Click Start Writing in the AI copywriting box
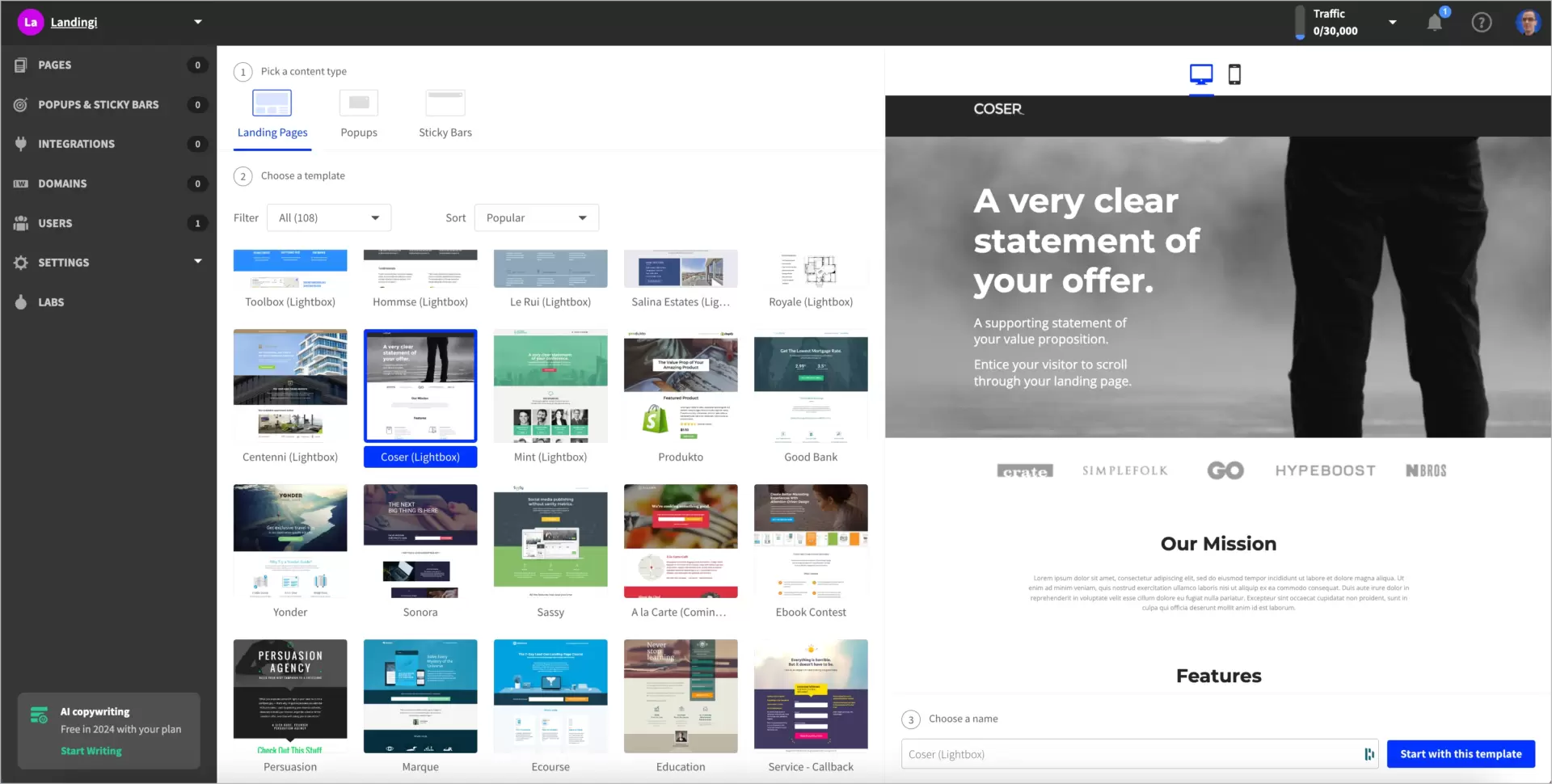Image resolution: width=1552 pixels, height=784 pixels. pos(91,751)
